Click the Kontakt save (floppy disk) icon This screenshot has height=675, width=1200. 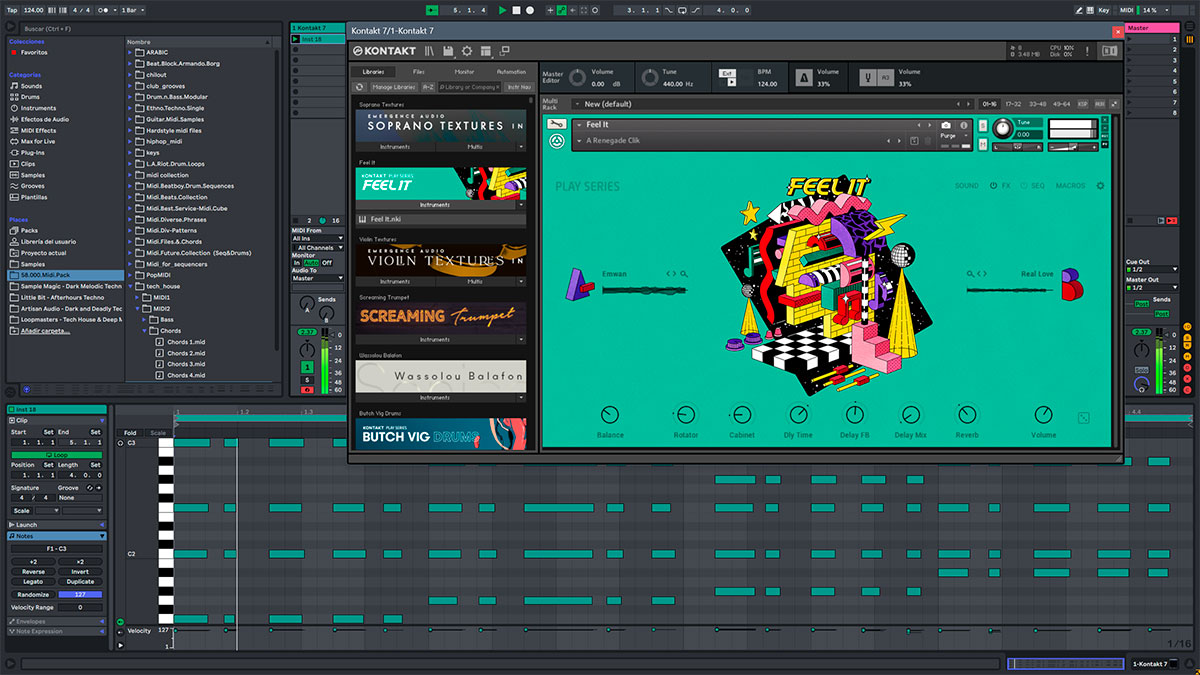tap(448, 51)
